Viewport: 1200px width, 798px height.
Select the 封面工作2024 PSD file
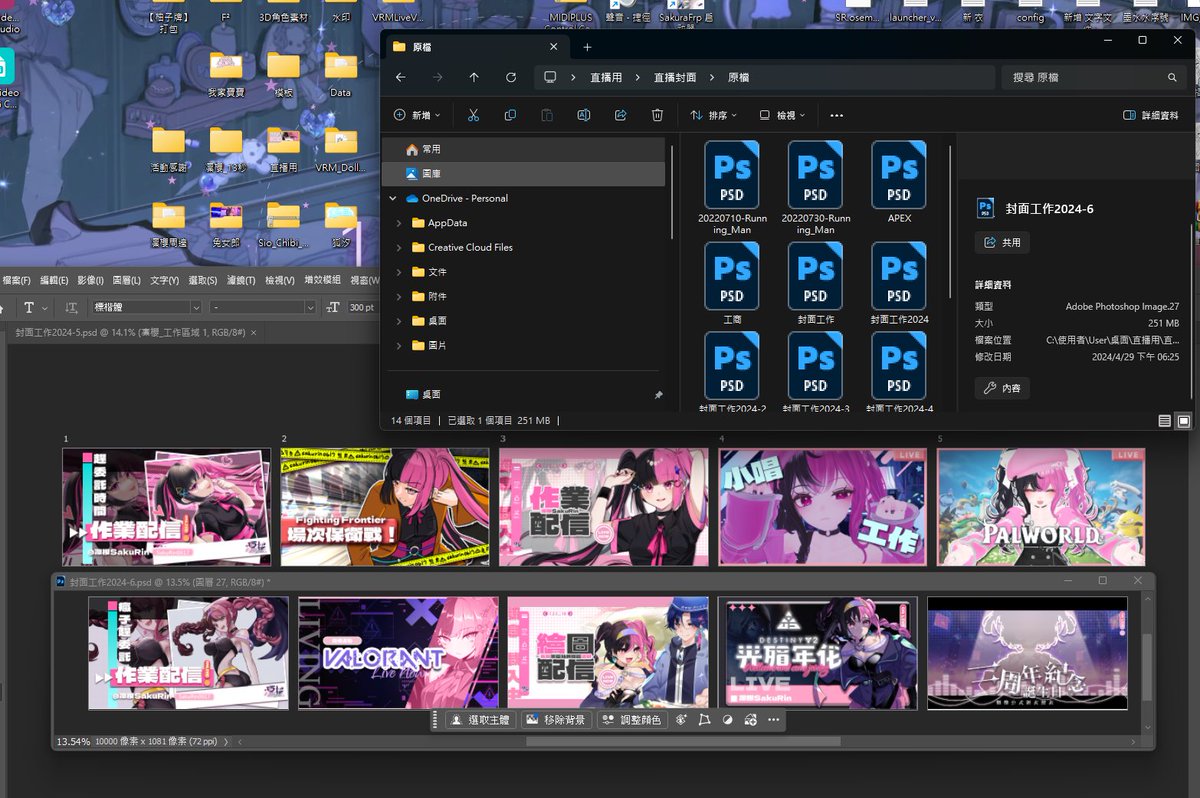[x=899, y=284]
